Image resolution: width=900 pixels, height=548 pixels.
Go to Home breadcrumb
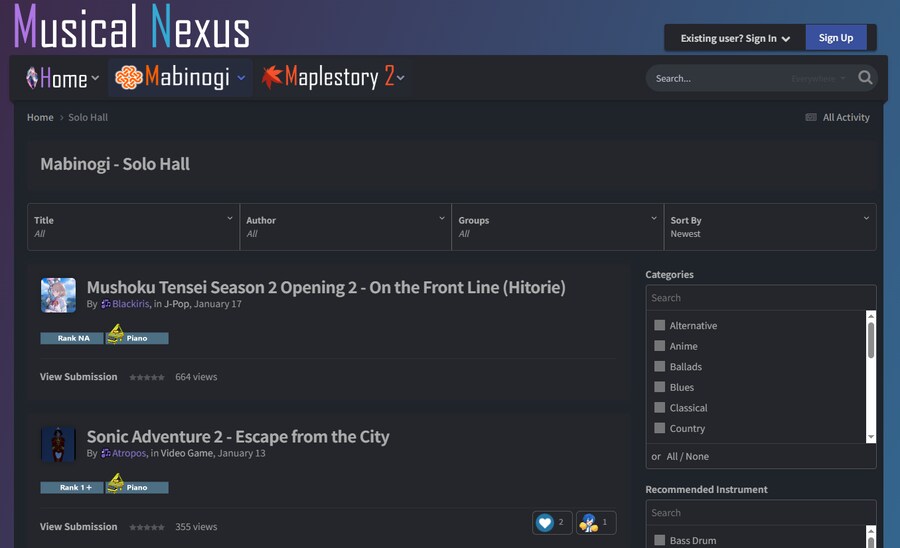[x=40, y=117]
